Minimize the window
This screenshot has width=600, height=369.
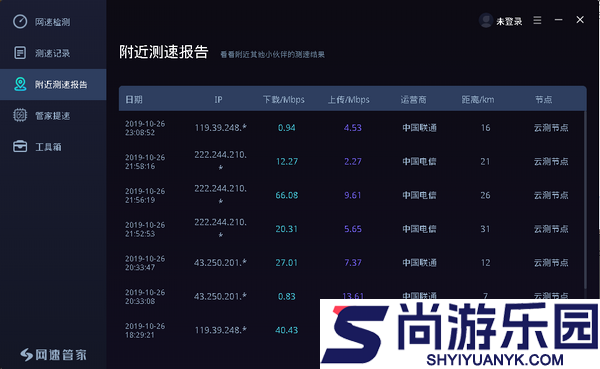559,20
